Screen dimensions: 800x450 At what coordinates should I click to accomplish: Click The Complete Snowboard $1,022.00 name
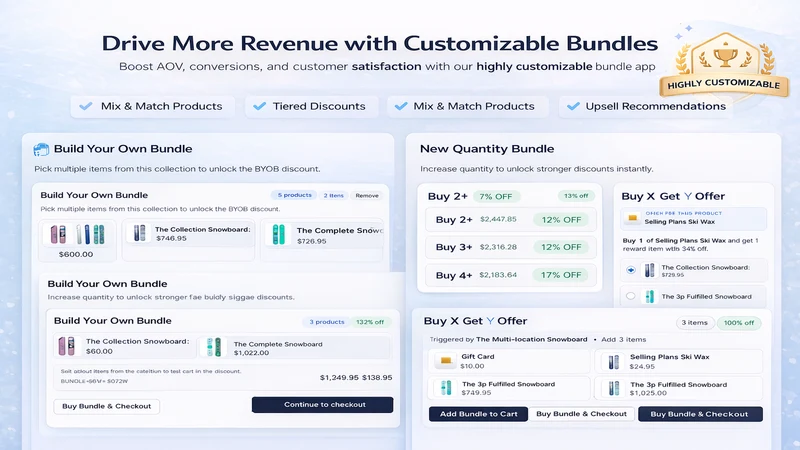click(x=278, y=344)
